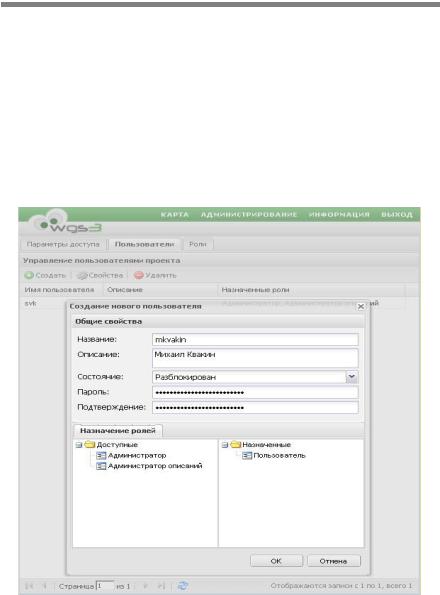The image size is (440, 595).
Task: Collapse the Назначенные tree expander
Action: point(225,445)
